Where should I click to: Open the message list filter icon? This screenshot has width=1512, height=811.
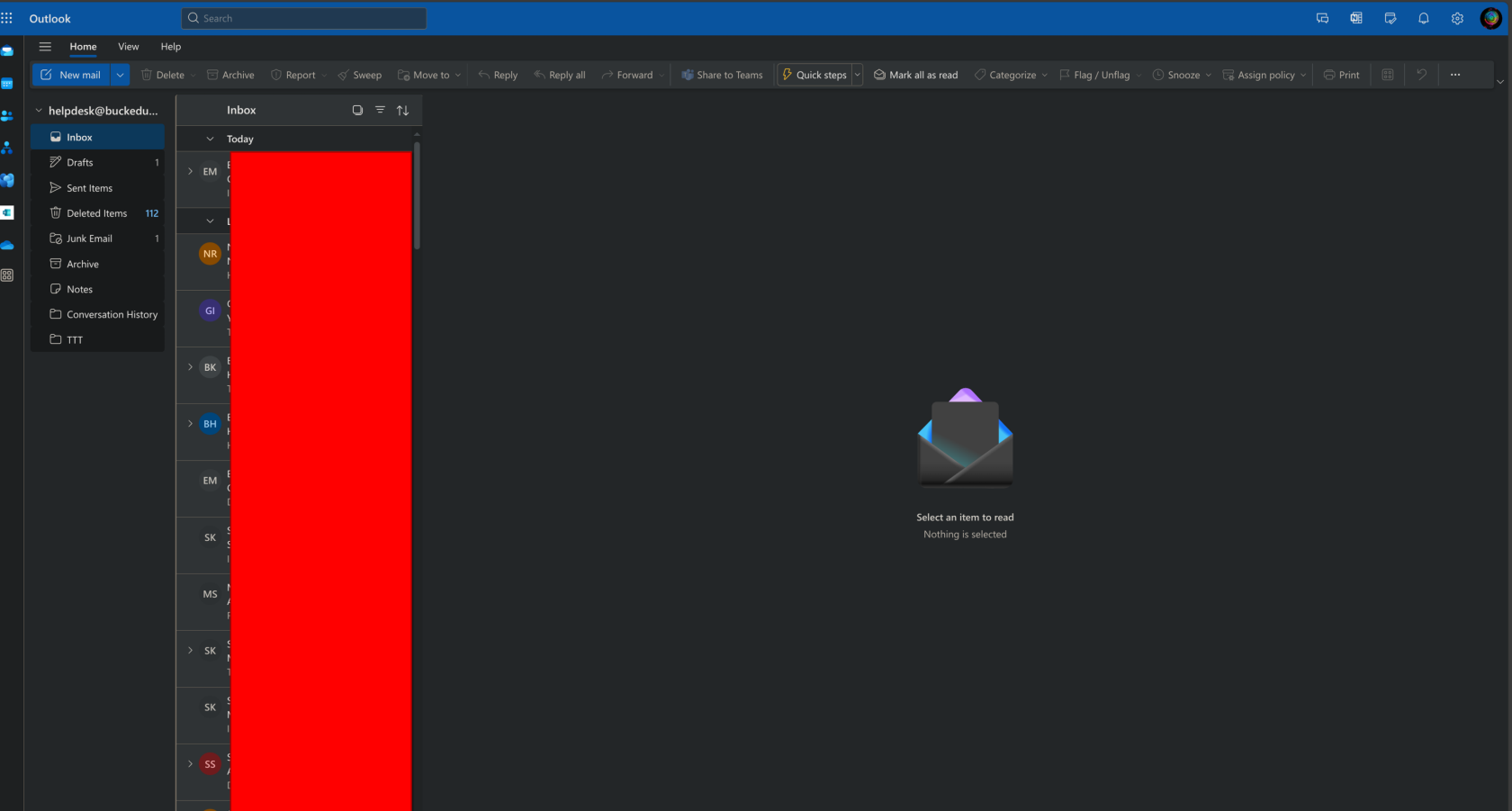(380, 110)
